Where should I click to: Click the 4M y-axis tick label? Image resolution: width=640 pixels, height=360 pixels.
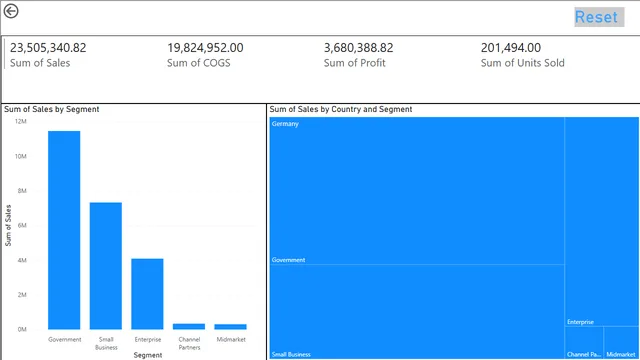tap(22, 260)
